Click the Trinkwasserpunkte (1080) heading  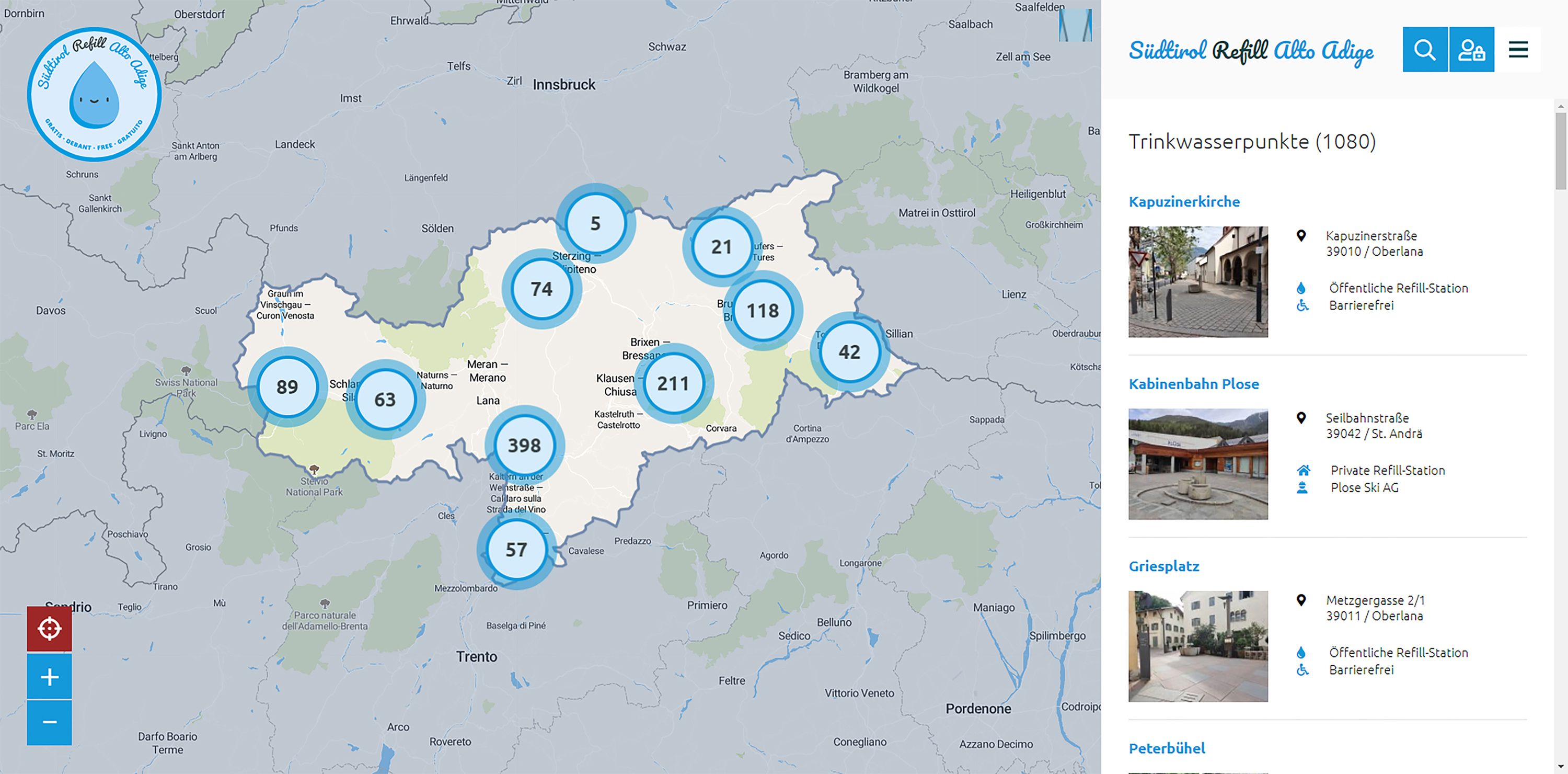[1252, 142]
